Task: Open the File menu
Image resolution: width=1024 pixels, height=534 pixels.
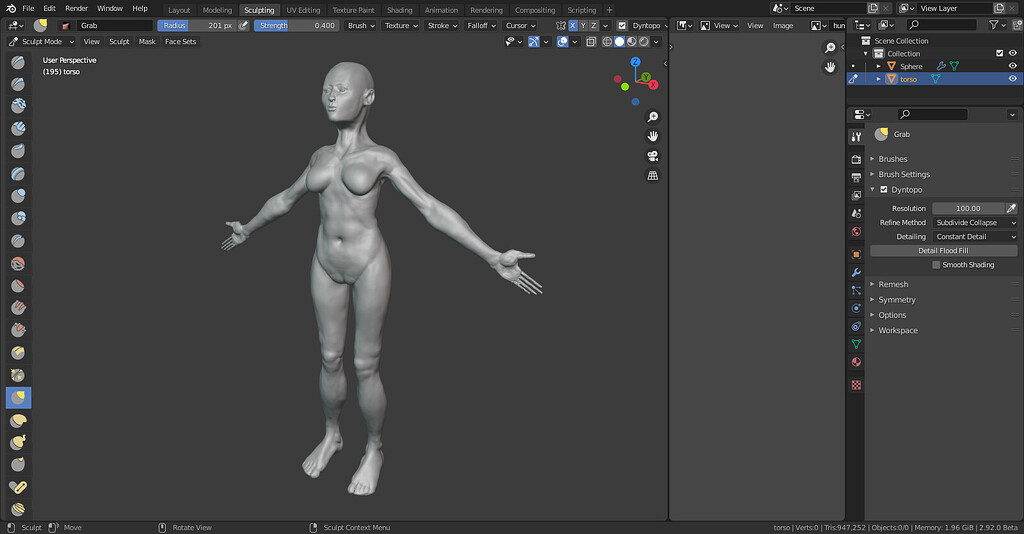Action: pos(28,8)
